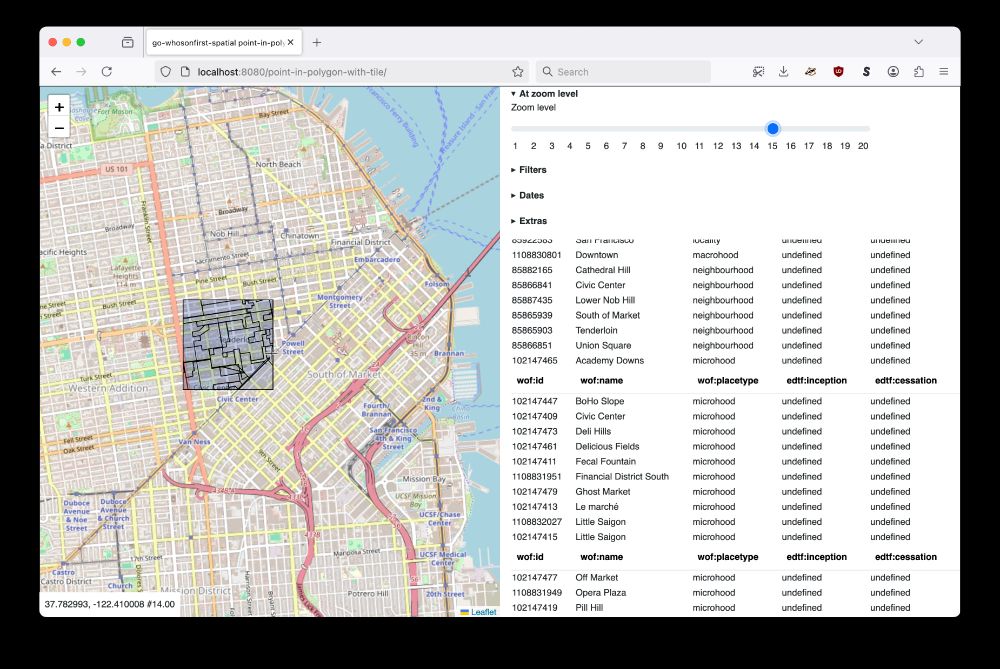This screenshot has width=1000, height=669.
Task: Open the downloads panel
Action: pyautogui.click(x=783, y=72)
